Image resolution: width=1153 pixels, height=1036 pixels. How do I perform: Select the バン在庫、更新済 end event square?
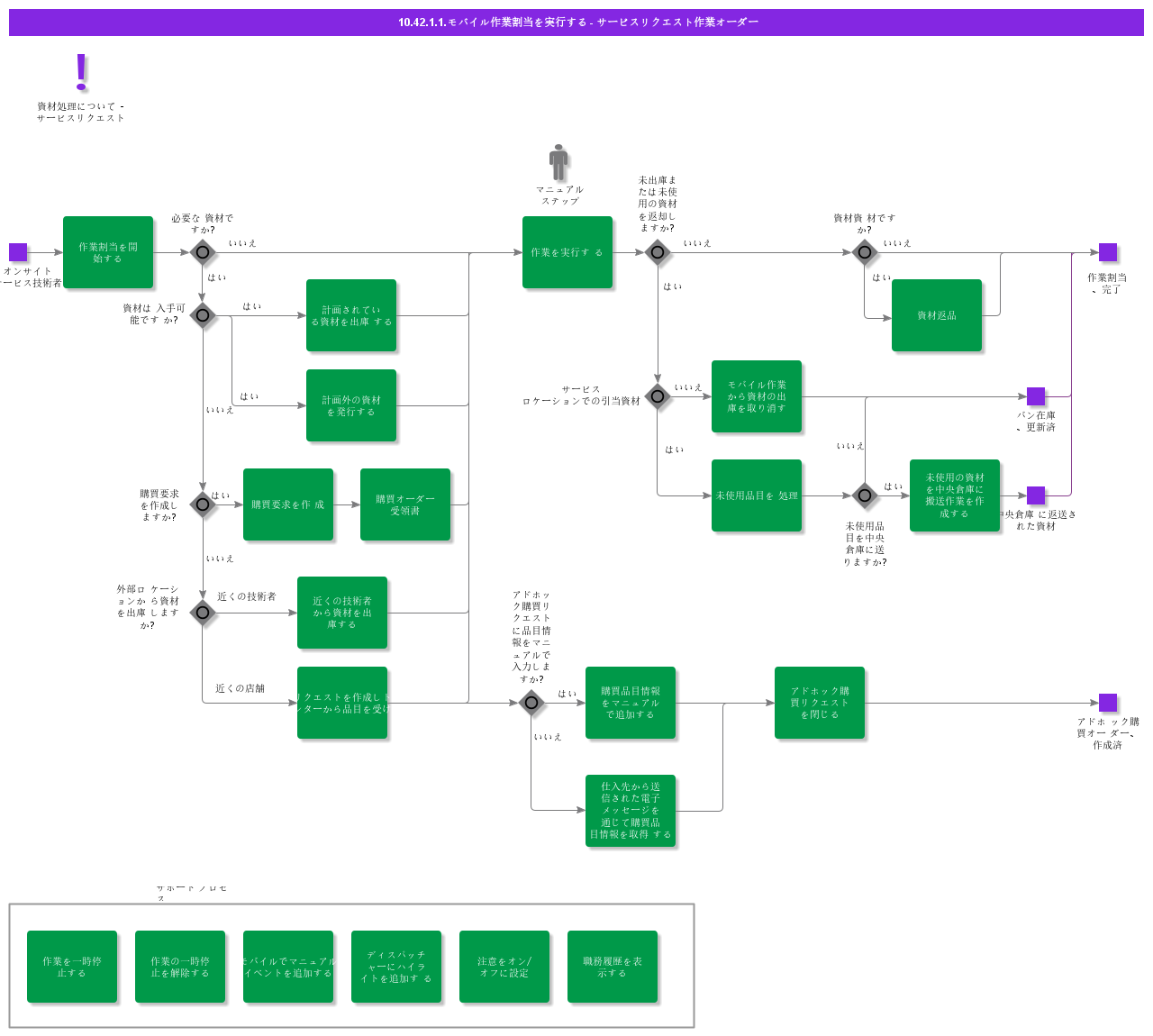[x=1036, y=396]
